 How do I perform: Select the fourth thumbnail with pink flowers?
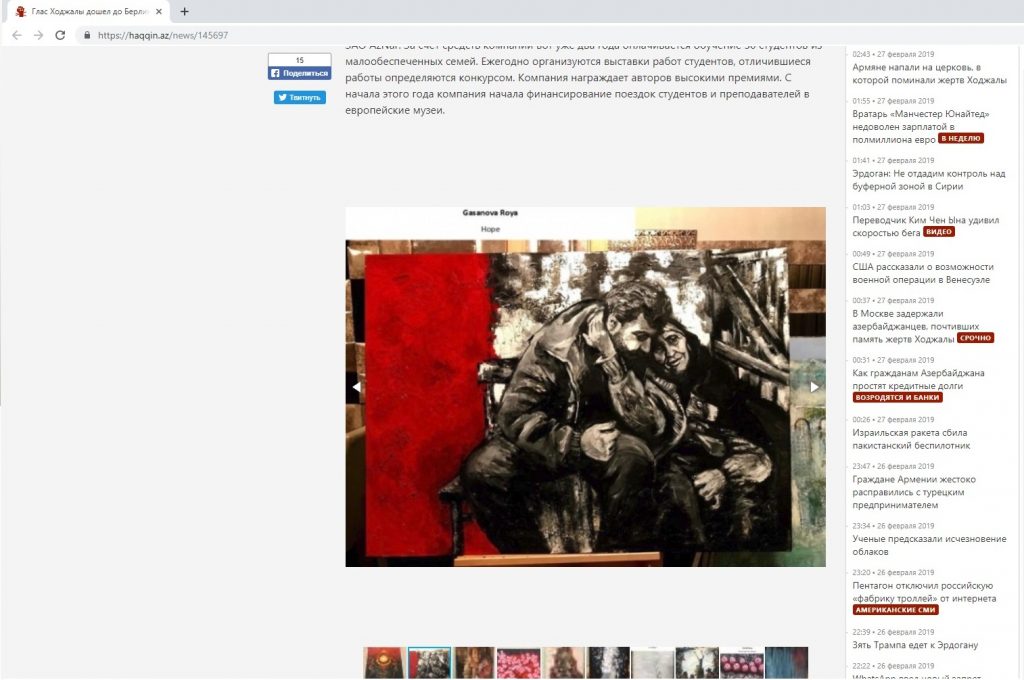click(x=519, y=663)
